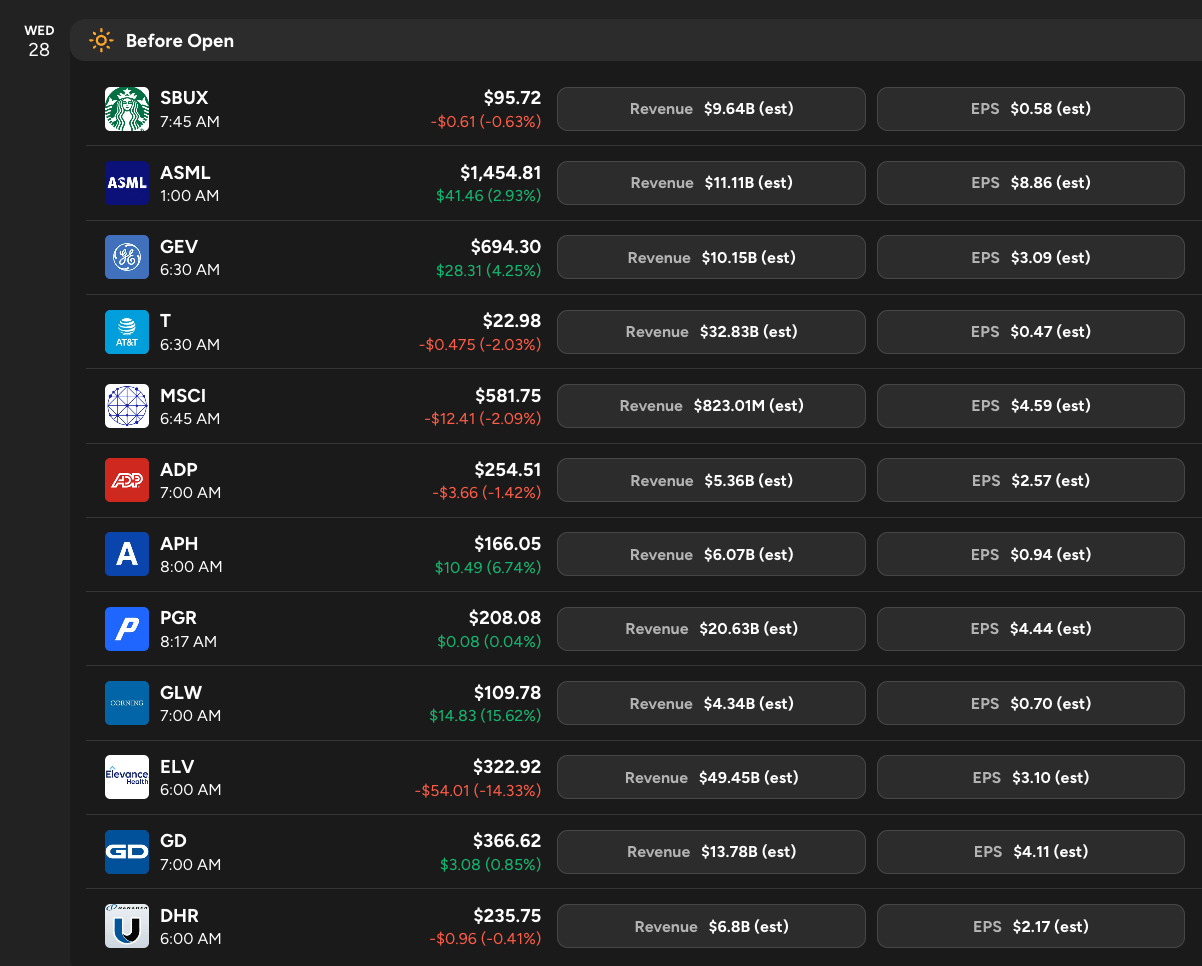Screen dimensions: 1202x966
Task: Click the Elevance Health logo icon
Action: 127,777
